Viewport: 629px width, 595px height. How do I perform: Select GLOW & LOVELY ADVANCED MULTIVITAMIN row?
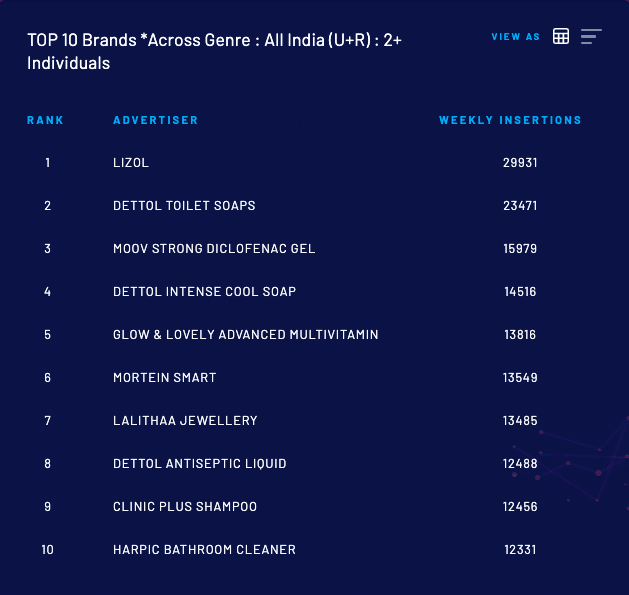[x=245, y=334]
